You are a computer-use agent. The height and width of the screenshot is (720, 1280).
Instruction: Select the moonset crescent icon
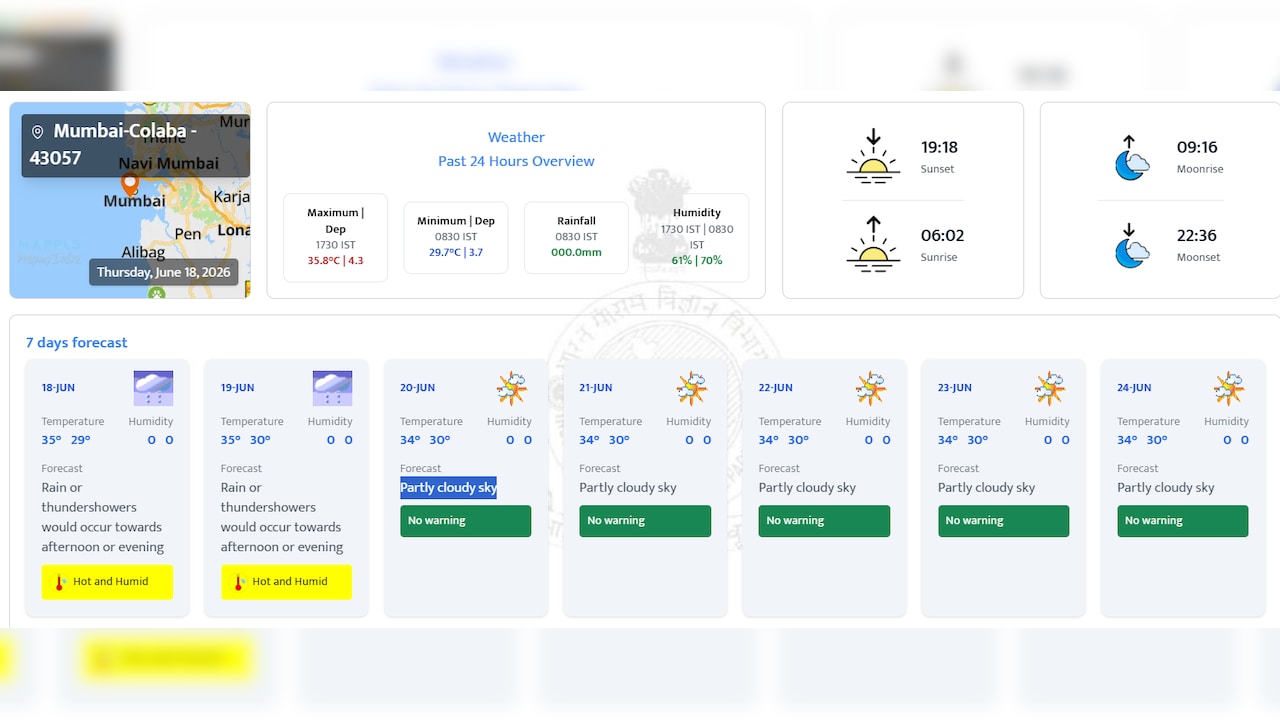pos(1131,245)
